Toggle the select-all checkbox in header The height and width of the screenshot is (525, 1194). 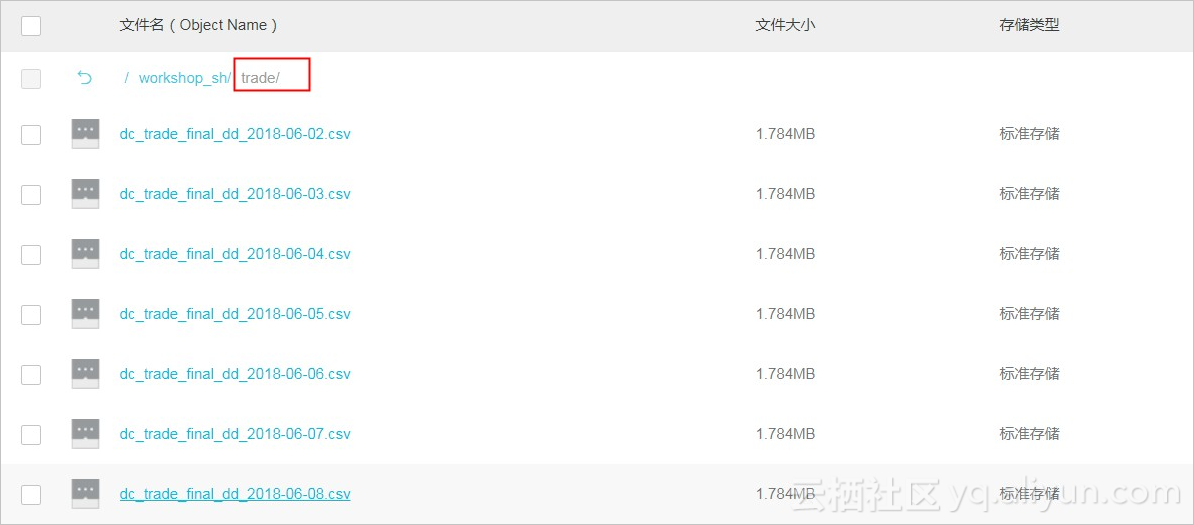30,26
